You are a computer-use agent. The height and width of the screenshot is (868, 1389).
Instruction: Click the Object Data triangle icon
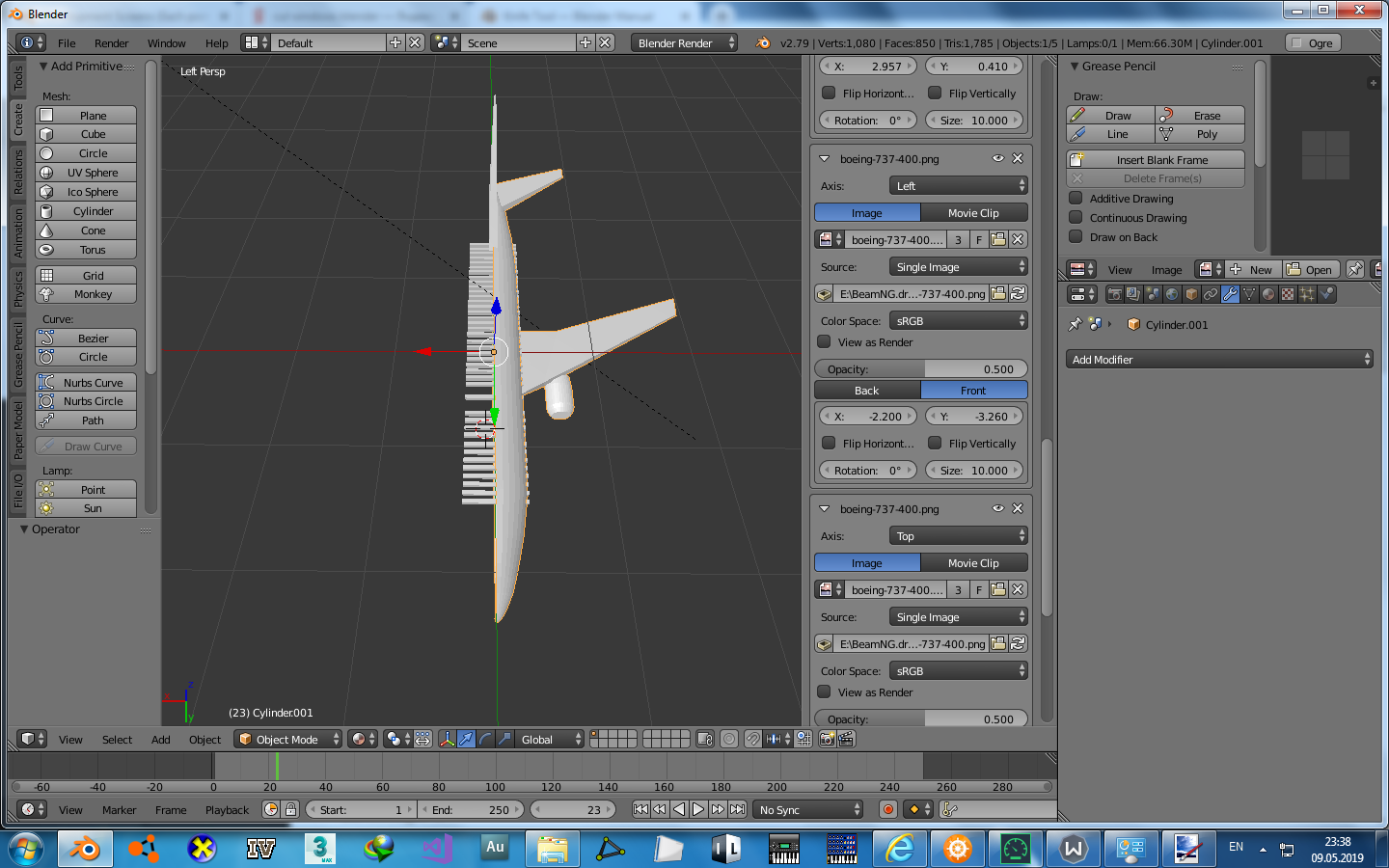1249,294
